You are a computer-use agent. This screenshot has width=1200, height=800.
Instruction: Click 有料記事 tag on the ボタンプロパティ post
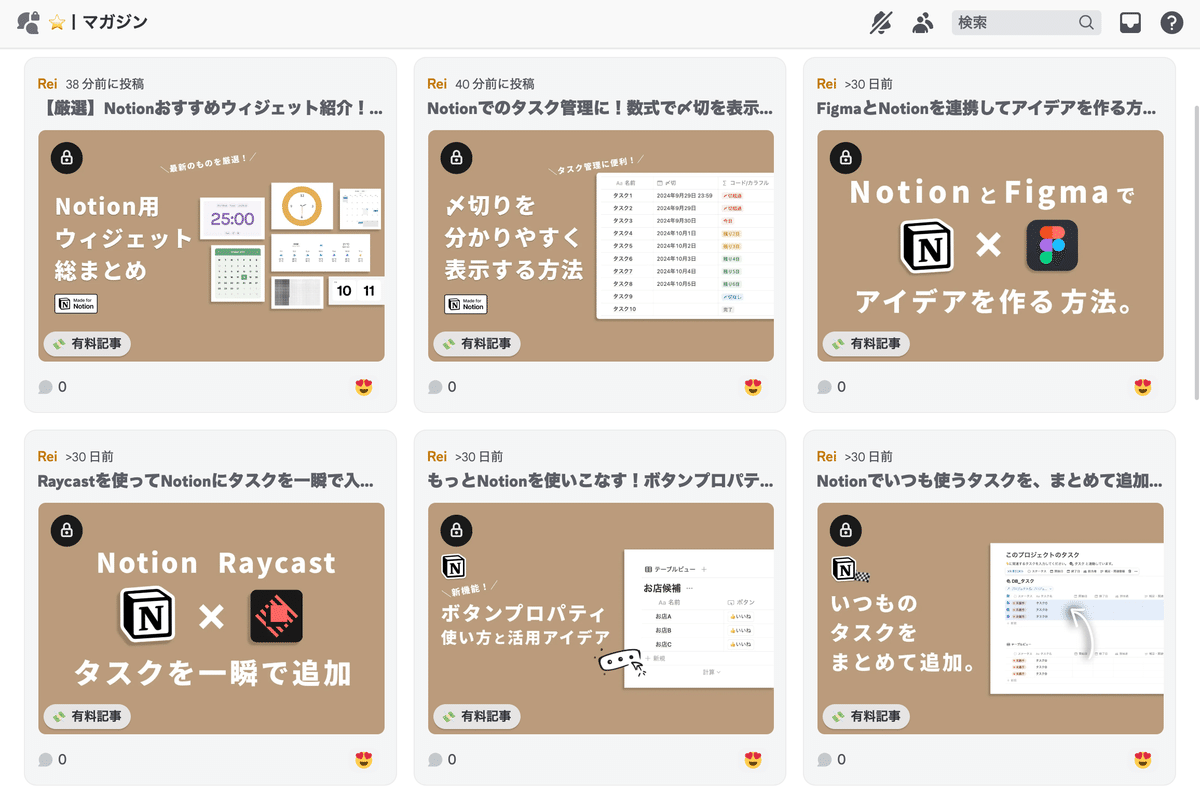pos(477,716)
